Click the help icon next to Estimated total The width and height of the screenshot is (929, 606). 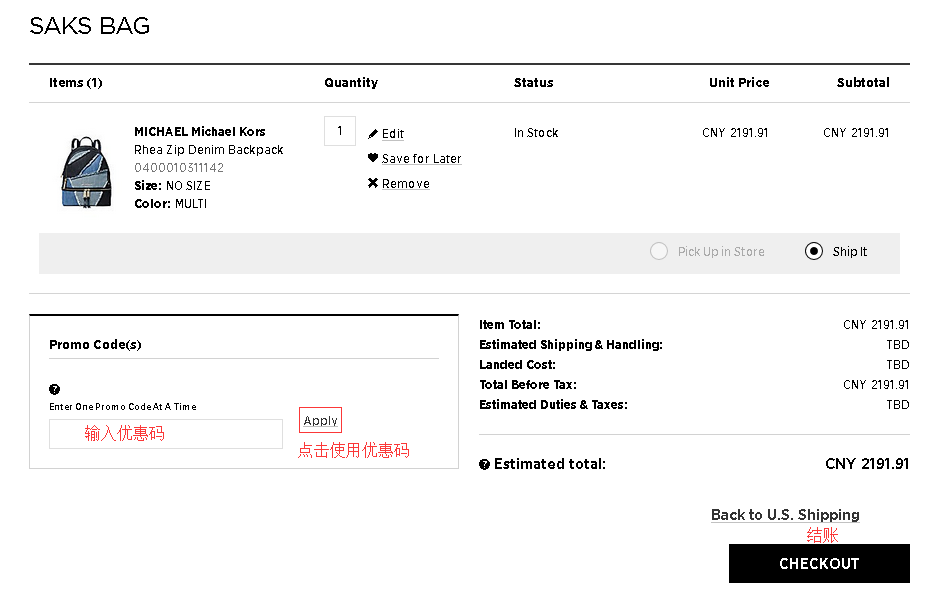pyautogui.click(x=484, y=465)
